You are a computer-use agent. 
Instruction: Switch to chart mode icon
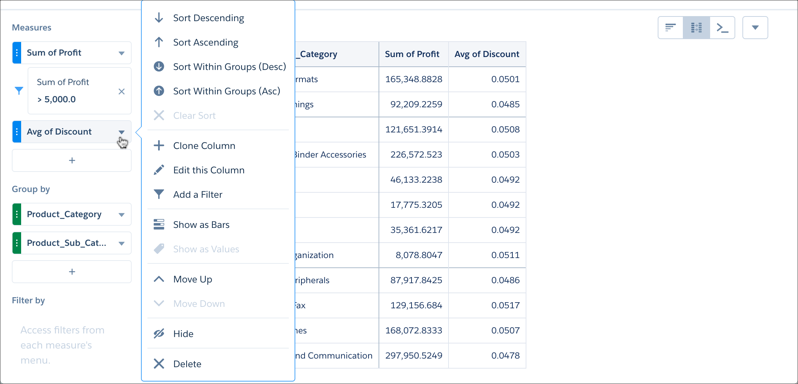671,27
